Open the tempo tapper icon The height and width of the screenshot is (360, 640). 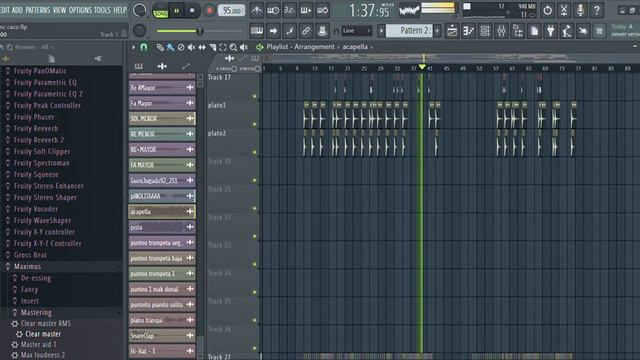pos(567,31)
